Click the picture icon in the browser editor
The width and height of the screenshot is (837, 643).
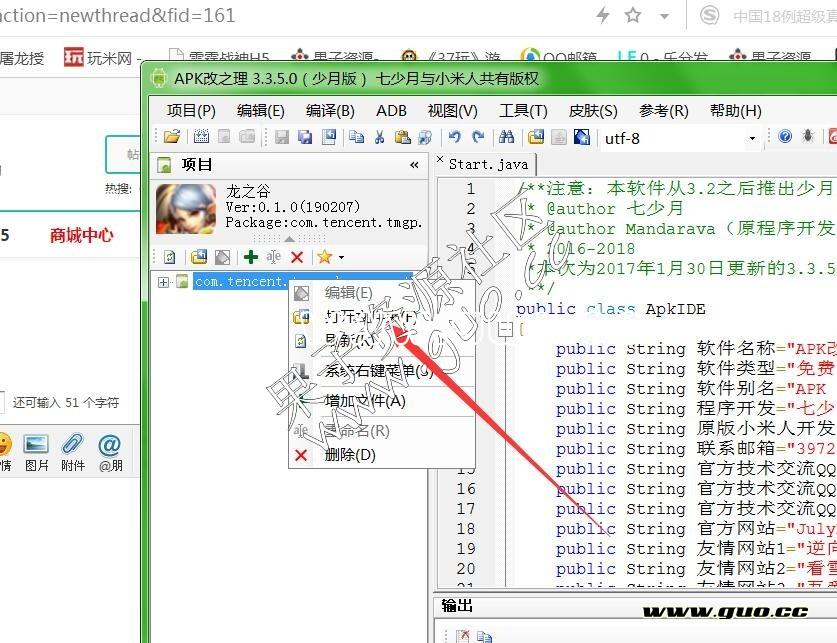pyautogui.click(x=36, y=444)
